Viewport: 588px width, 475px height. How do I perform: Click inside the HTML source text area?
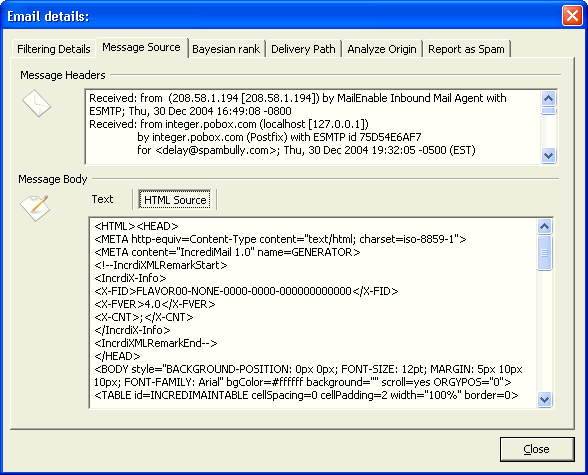(313, 313)
